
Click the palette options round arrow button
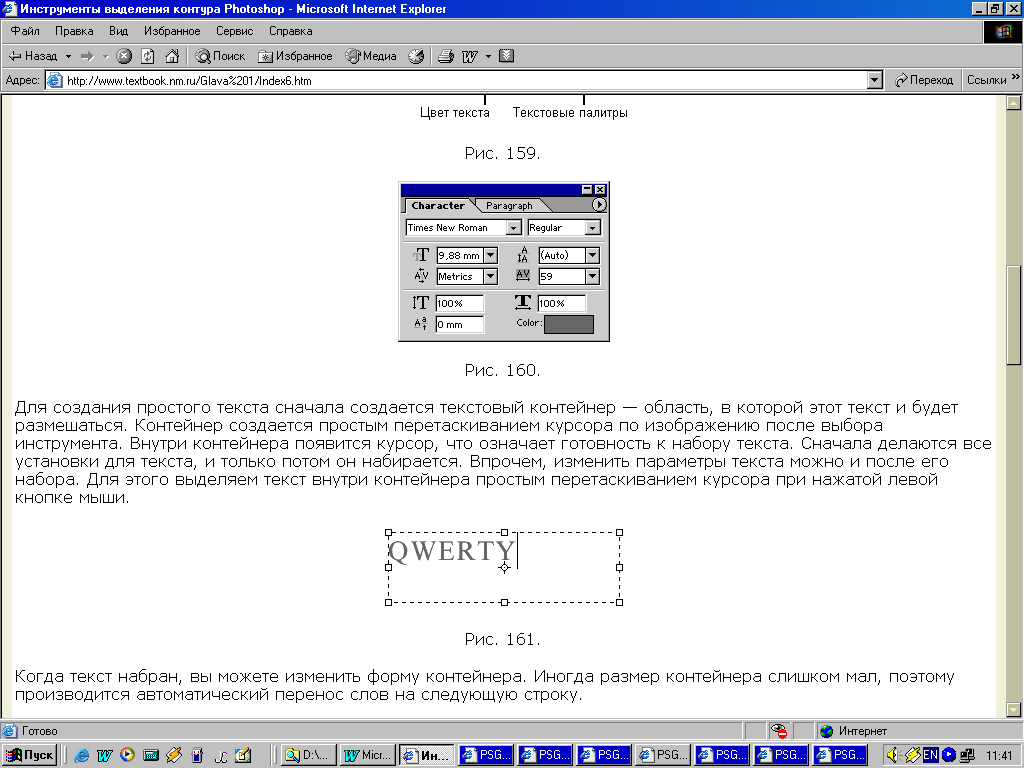(x=599, y=204)
